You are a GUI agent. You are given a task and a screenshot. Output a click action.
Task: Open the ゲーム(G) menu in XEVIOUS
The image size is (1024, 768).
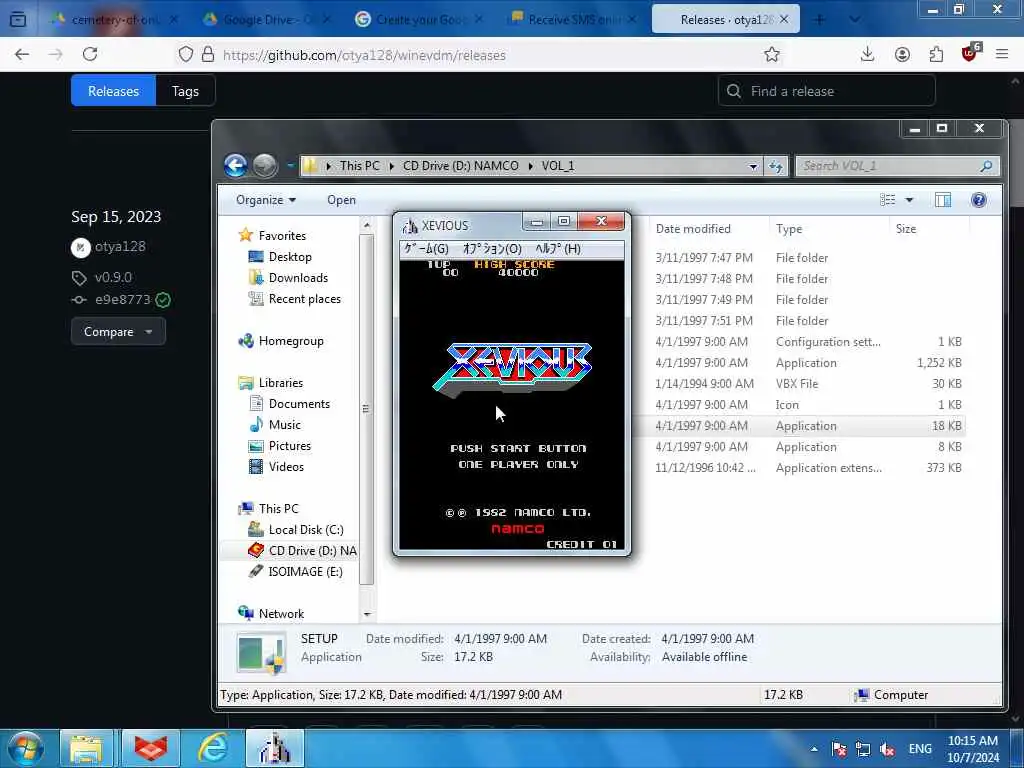pos(426,249)
